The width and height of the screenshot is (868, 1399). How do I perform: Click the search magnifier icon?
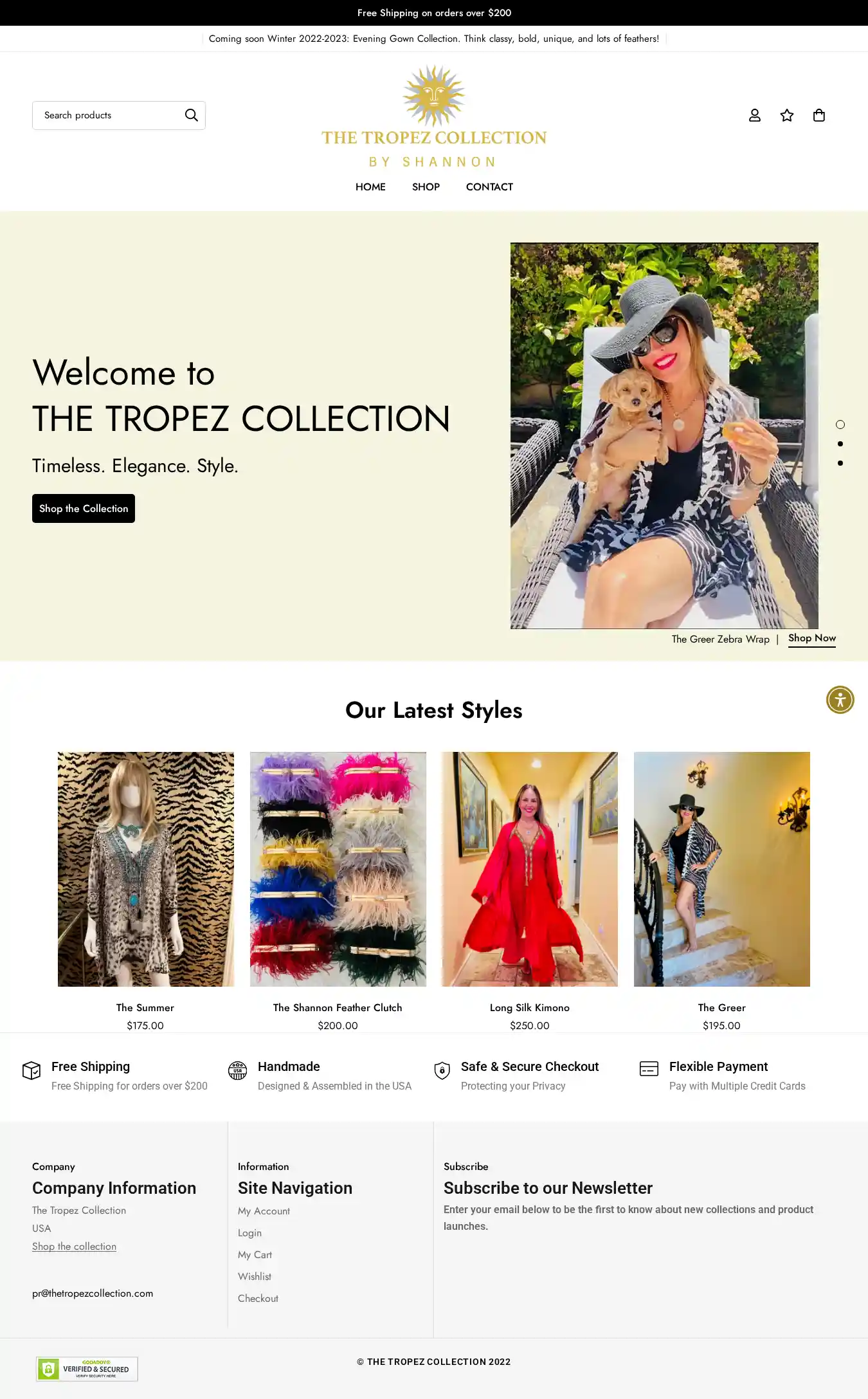[x=192, y=115]
